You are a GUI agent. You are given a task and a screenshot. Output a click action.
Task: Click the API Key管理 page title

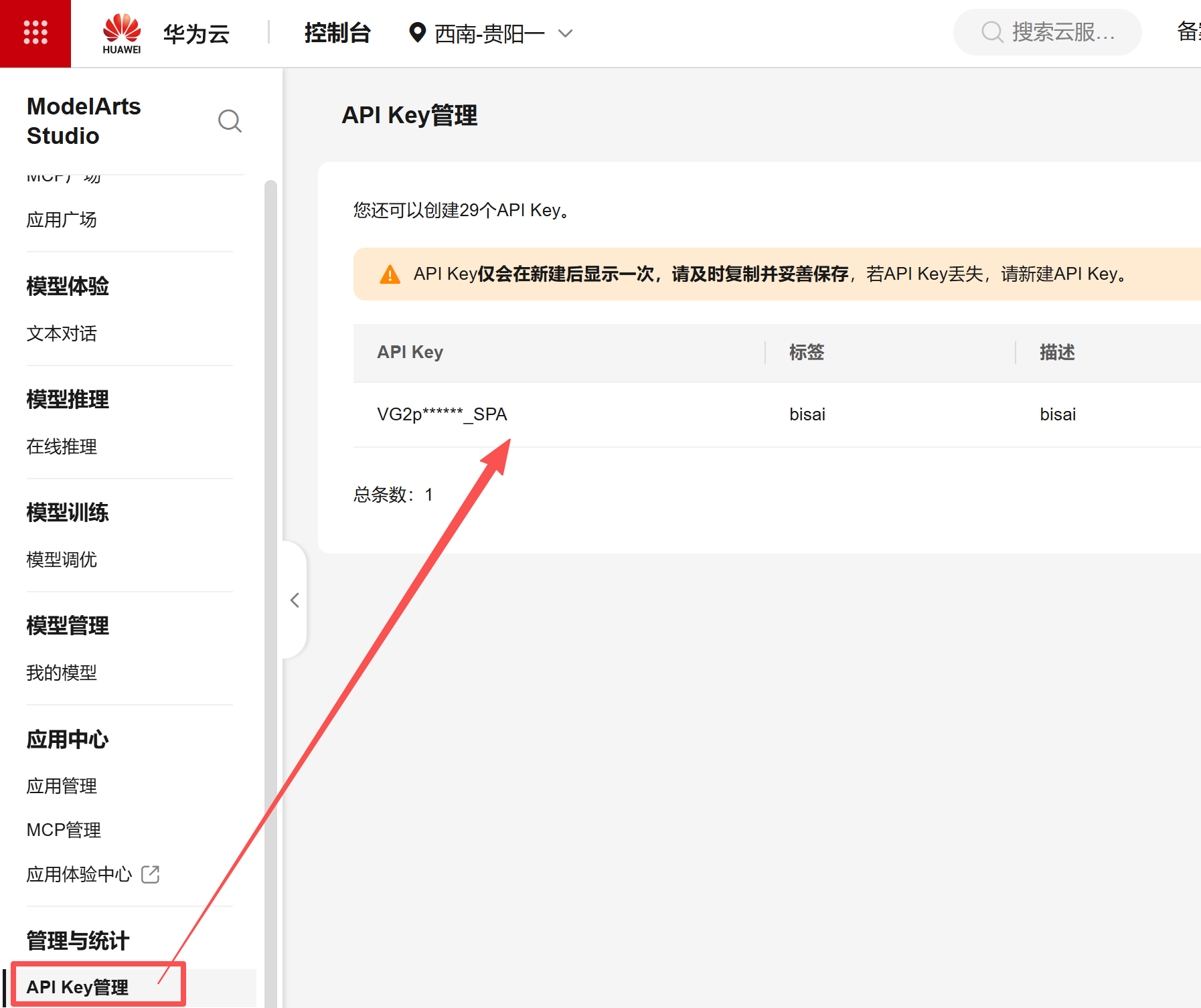click(x=410, y=115)
